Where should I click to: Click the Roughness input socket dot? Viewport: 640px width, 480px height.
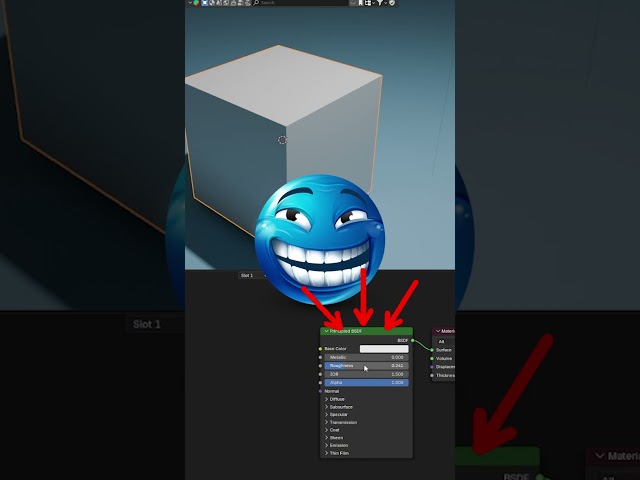point(320,366)
